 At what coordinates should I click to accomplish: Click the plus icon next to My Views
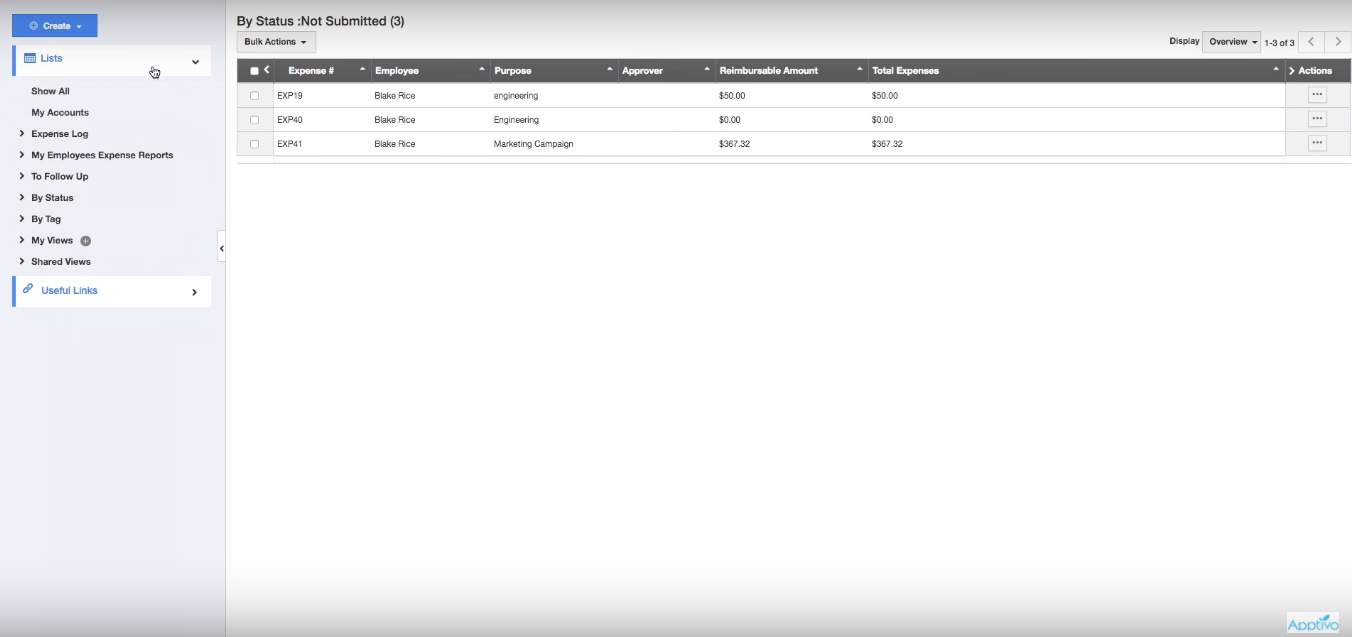click(x=84, y=240)
